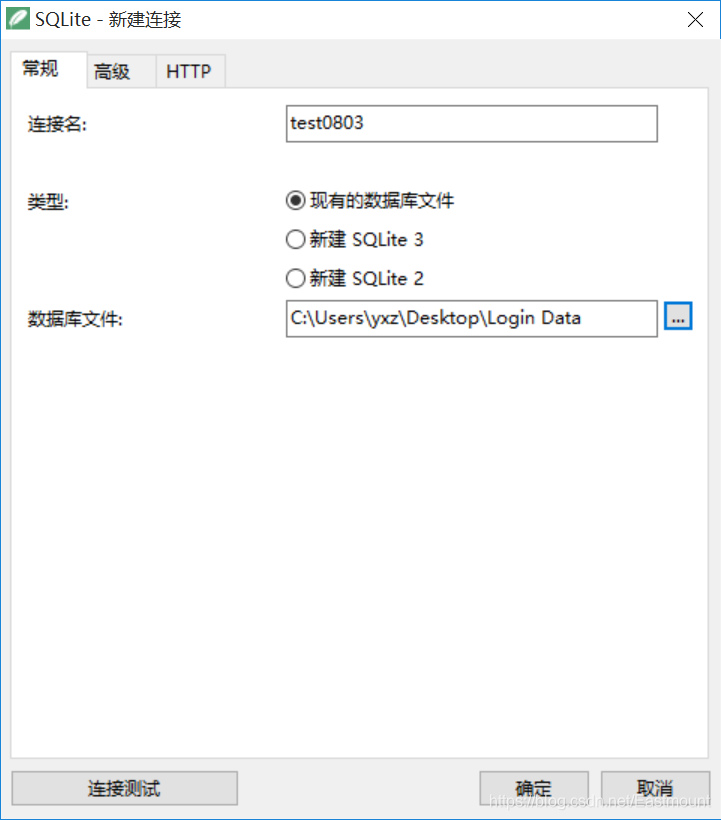721x820 pixels.
Task: Click the 新建 SQLite 3 option label text
Action: pos(367,240)
